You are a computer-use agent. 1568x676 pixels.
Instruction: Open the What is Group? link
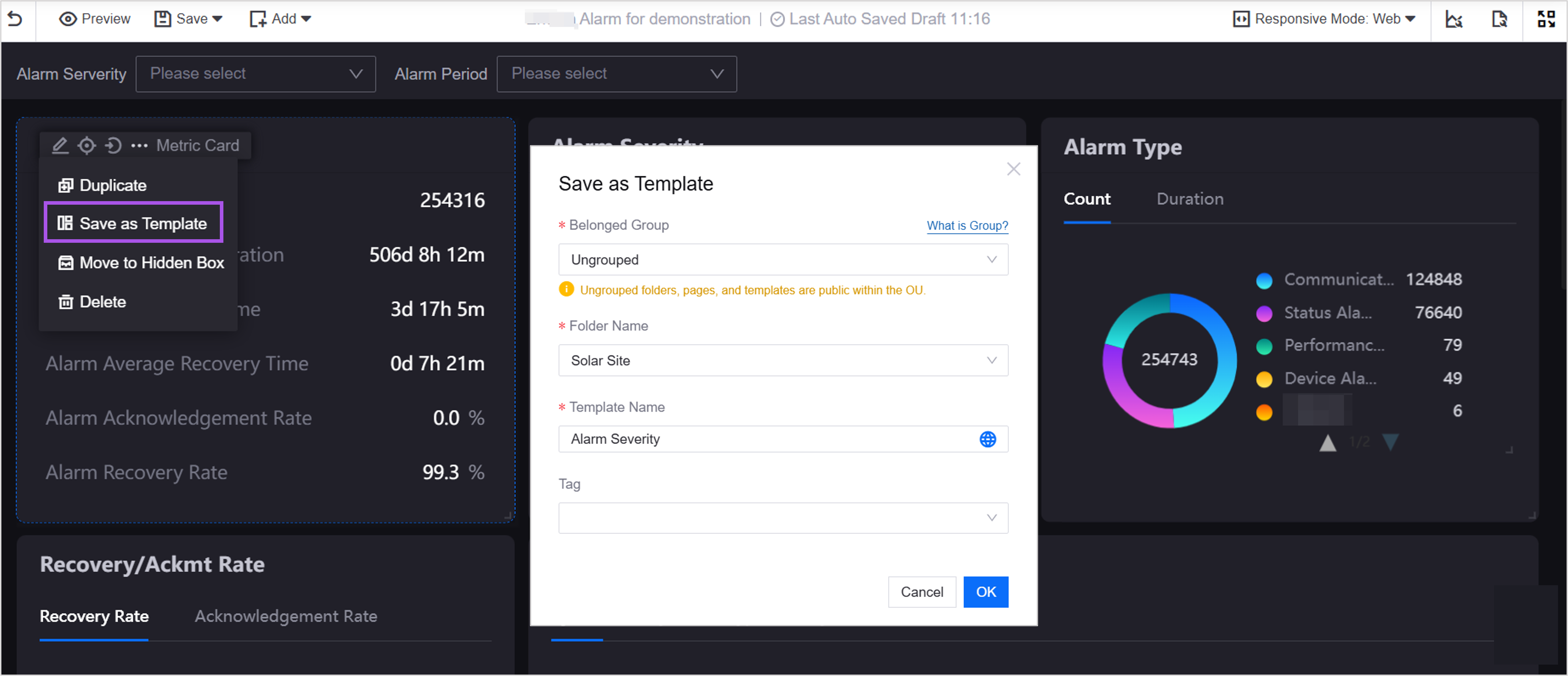[x=967, y=225]
